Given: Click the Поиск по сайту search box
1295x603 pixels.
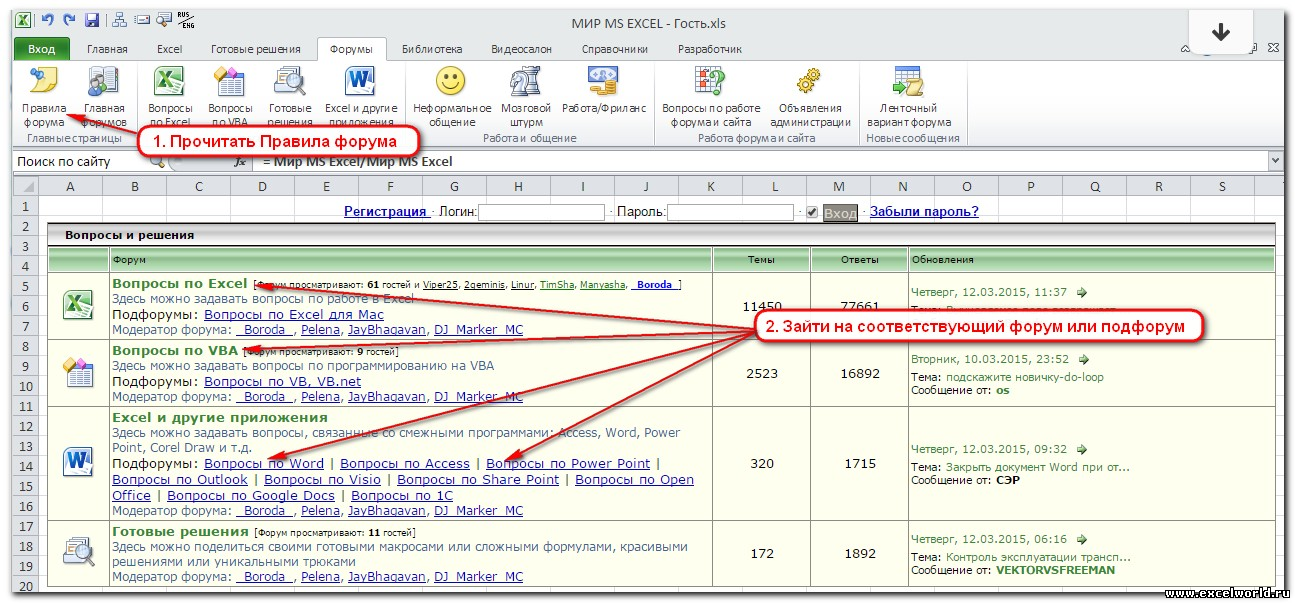Looking at the screenshot, I should pos(80,161).
